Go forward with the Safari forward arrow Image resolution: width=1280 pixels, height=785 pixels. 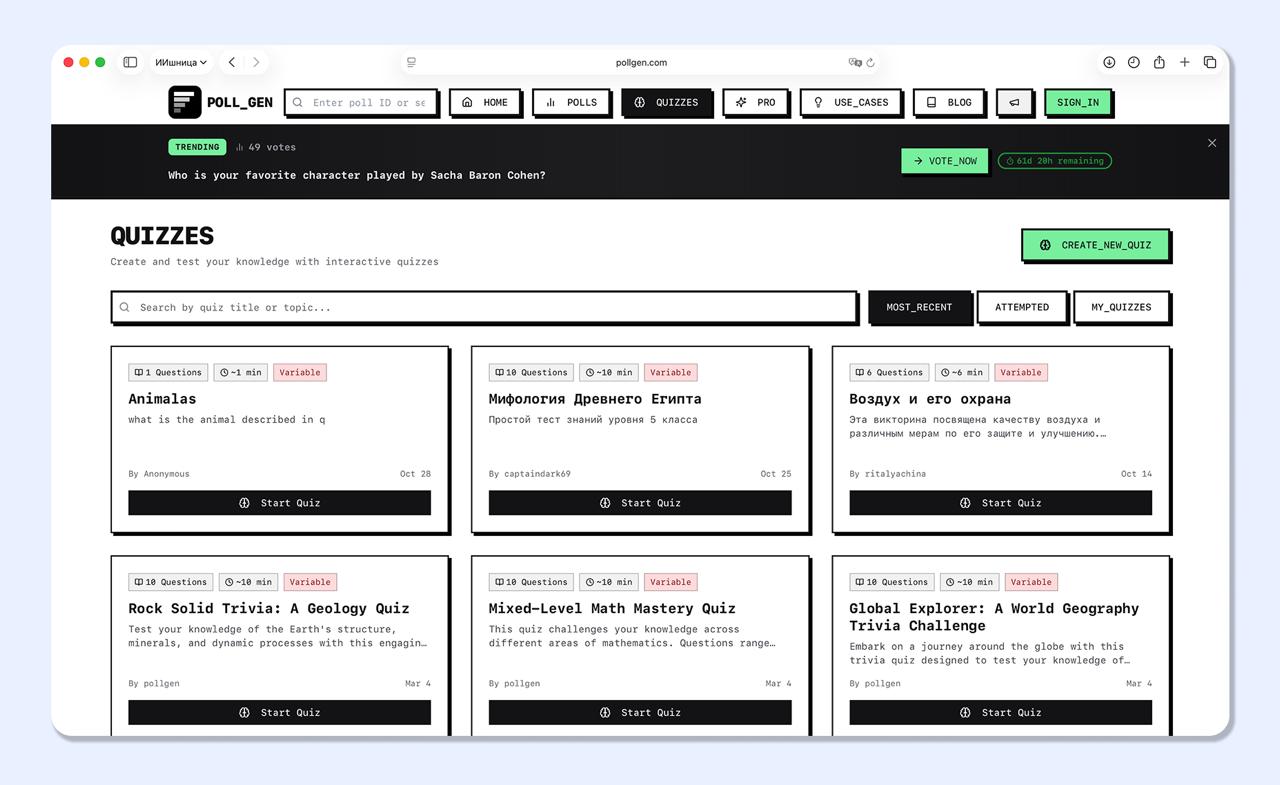pyautogui.click(x=256, y=62)
